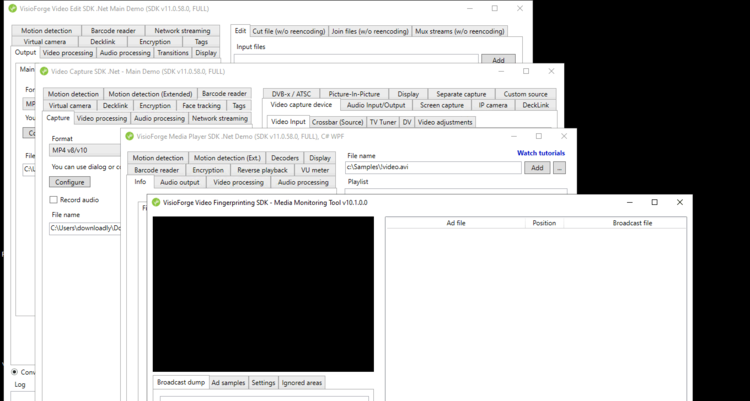Screen dimensions: 750x401
Task: Select the VU meter tab
Action: click(315, 170)
